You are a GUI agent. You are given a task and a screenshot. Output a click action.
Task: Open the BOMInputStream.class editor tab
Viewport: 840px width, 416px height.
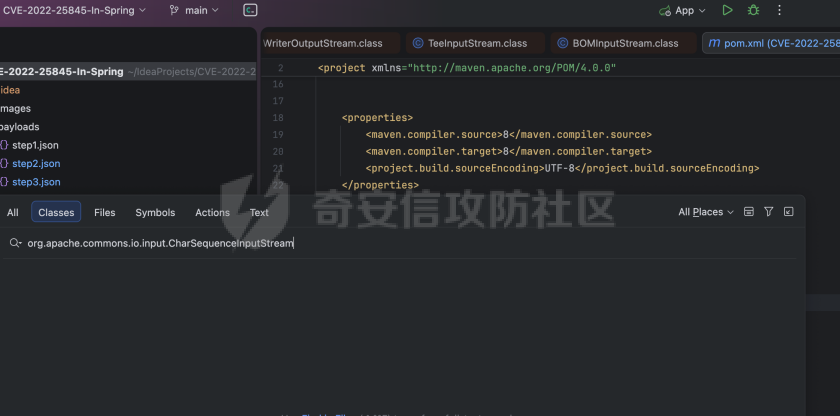(x=618, y=43)
